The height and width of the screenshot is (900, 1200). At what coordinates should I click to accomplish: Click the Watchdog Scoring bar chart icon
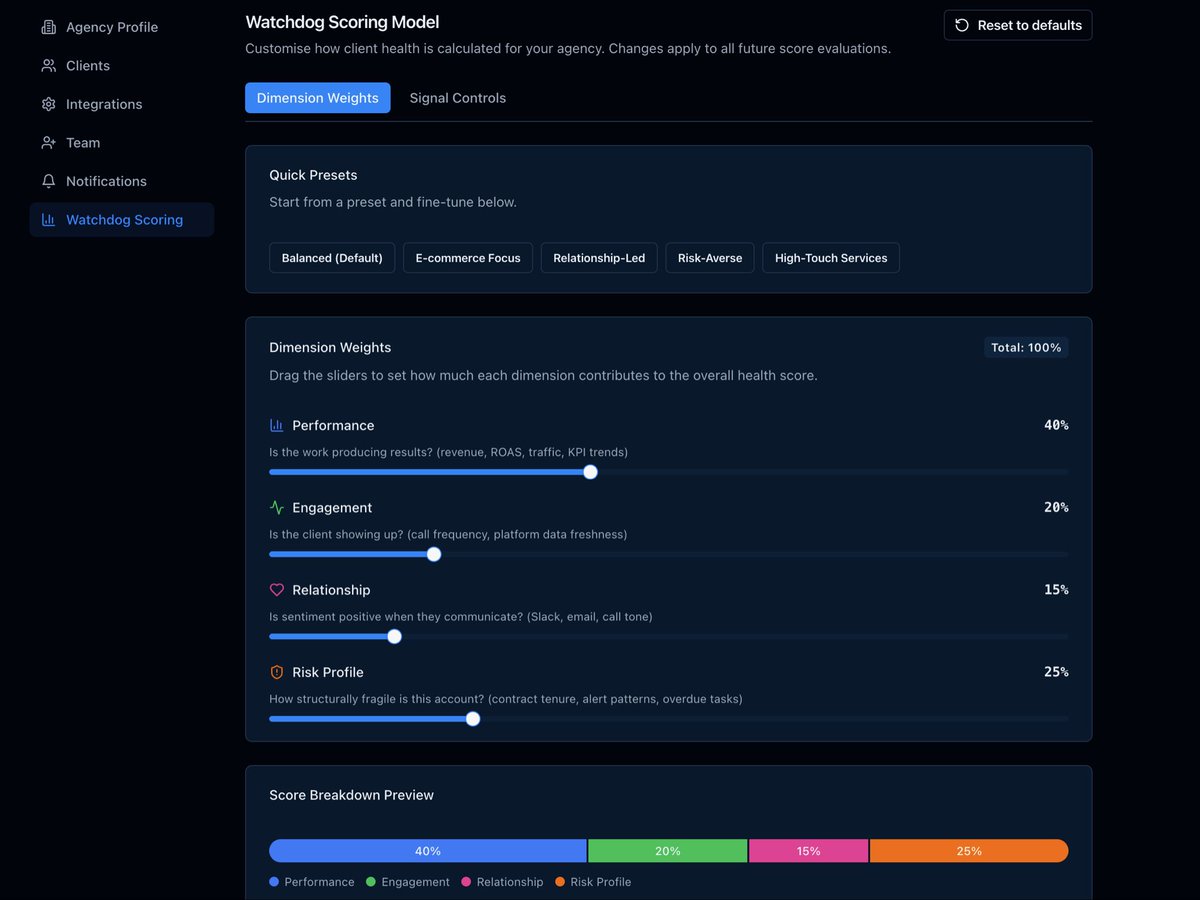[x=48, y=220]
